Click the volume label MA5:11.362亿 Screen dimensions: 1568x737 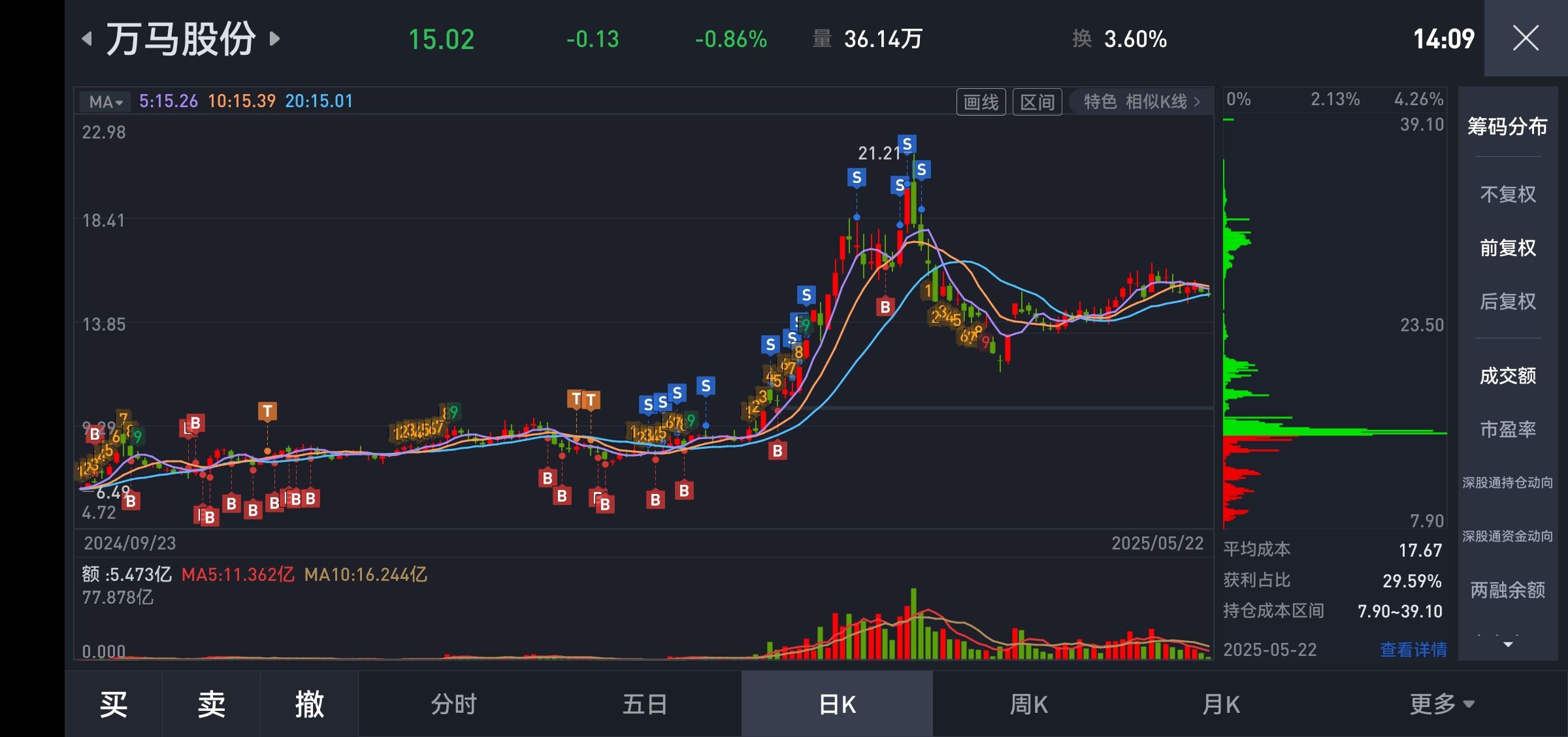pyautogui.click(x=238, y=575)
